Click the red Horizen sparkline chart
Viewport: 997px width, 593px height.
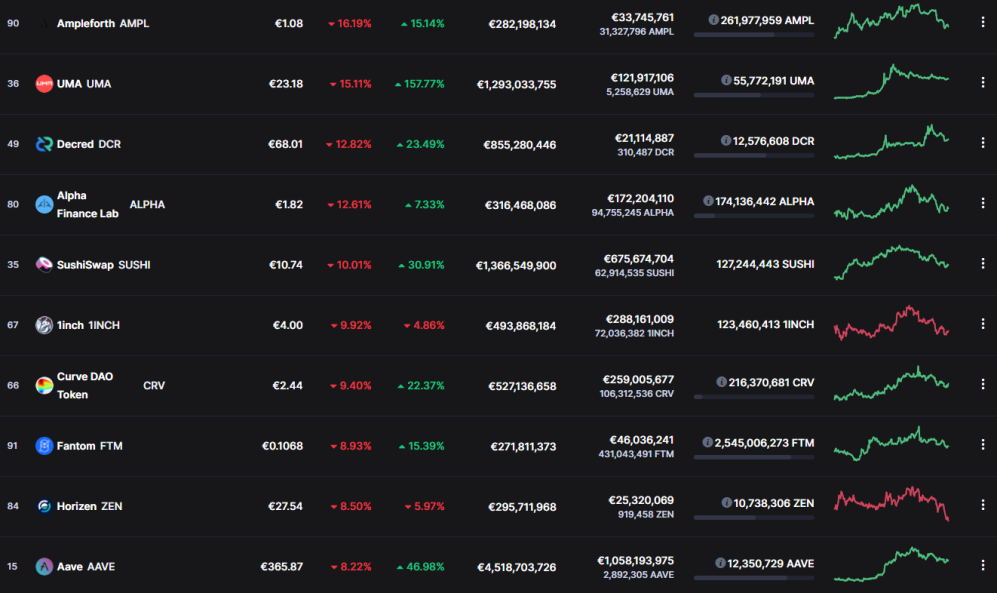click(x=891, y=504)
